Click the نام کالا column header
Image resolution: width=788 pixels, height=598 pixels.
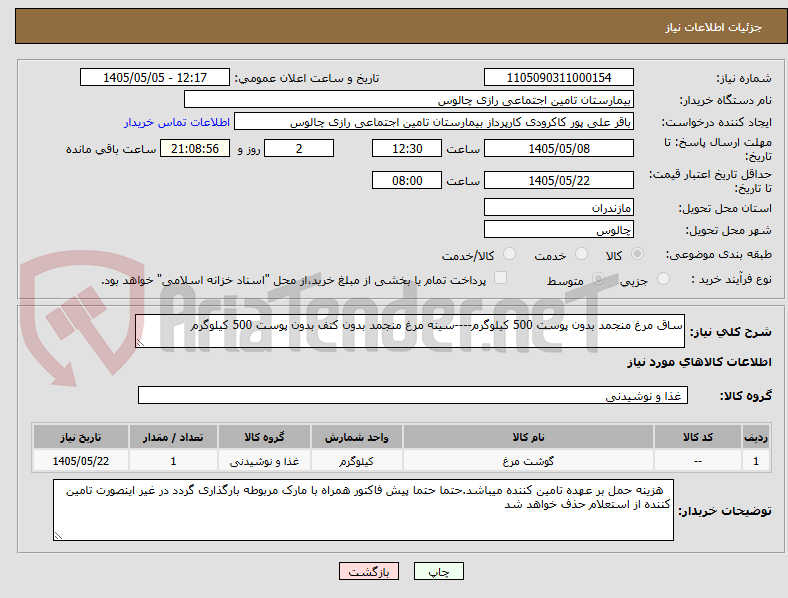click(x=528, y=437)
